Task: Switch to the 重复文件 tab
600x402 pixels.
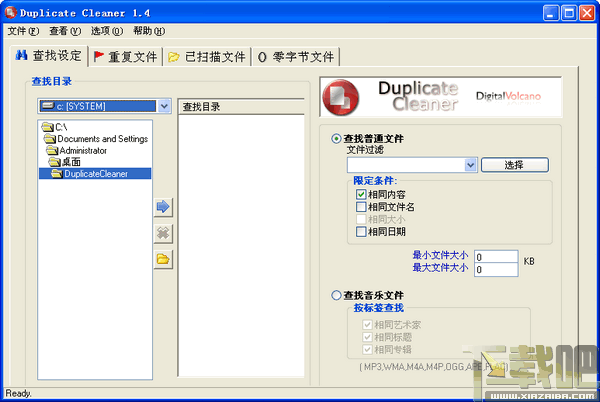Action: pyautogui.click(x=126, y=57)
